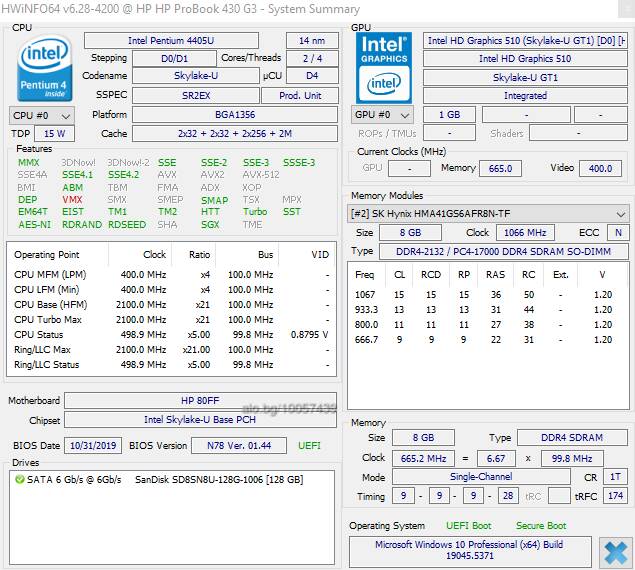Select the Ring/LLC Status row
Image resolution: width=635 pixels, height=570 pixels.
click(171, 365)
